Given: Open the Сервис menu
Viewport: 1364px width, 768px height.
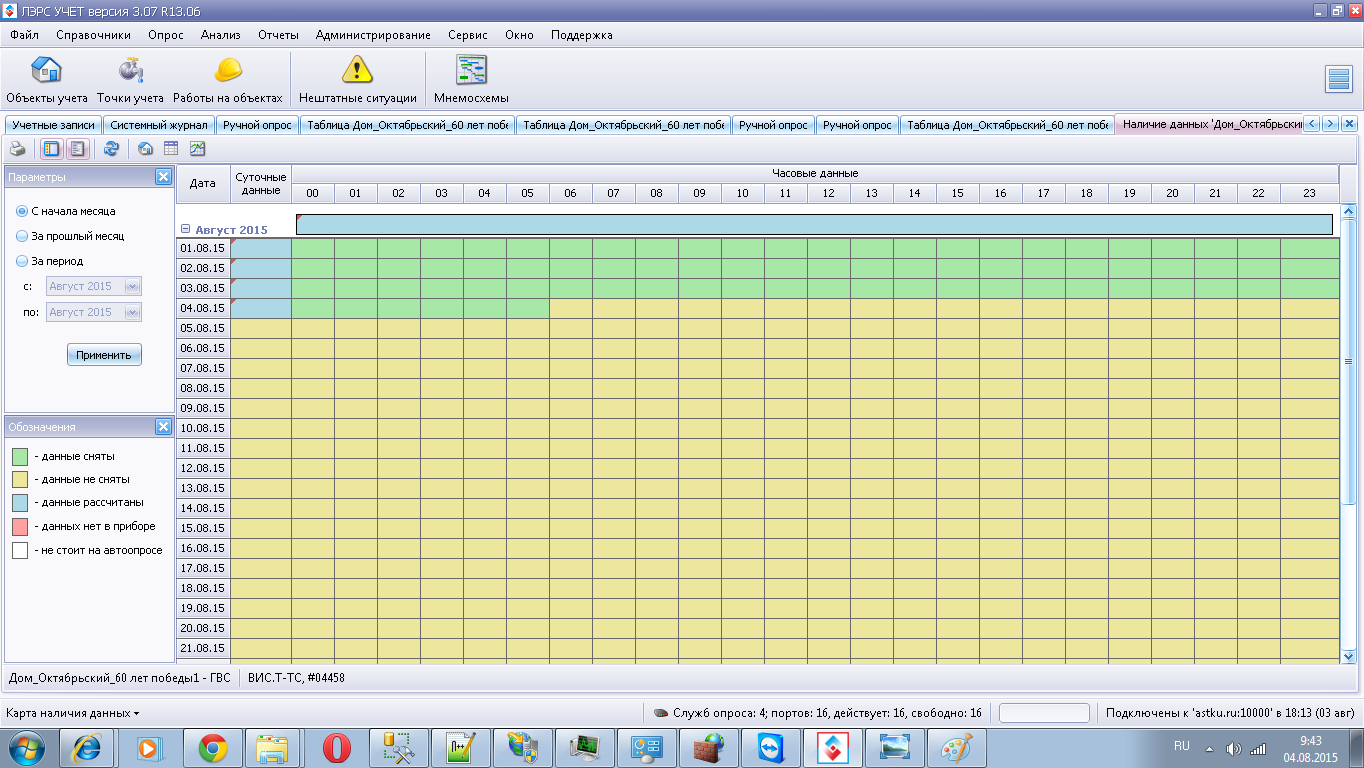Looking at the screenshot, I should (468, 35).
